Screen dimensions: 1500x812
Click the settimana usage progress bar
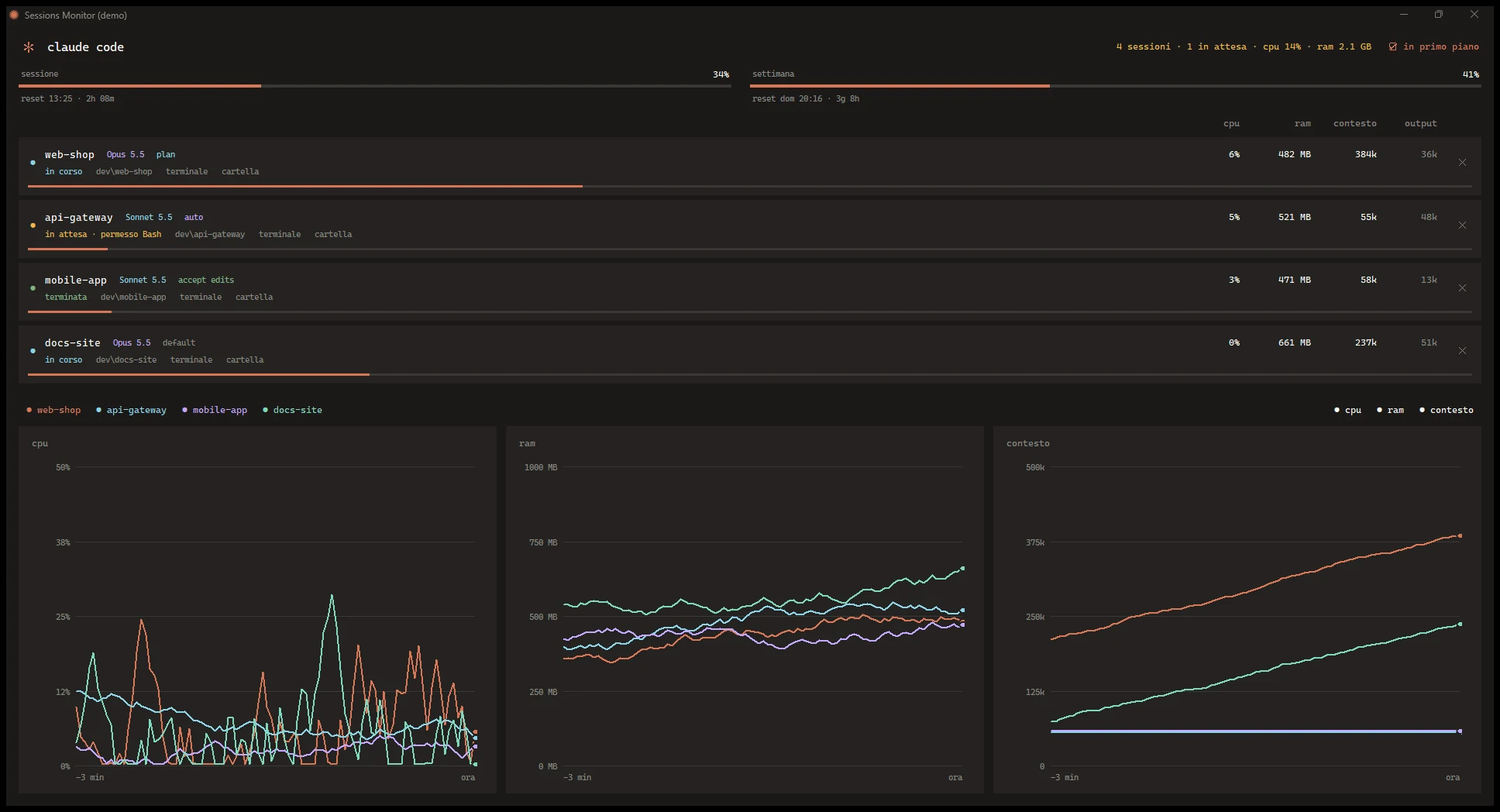[1116, 86]
